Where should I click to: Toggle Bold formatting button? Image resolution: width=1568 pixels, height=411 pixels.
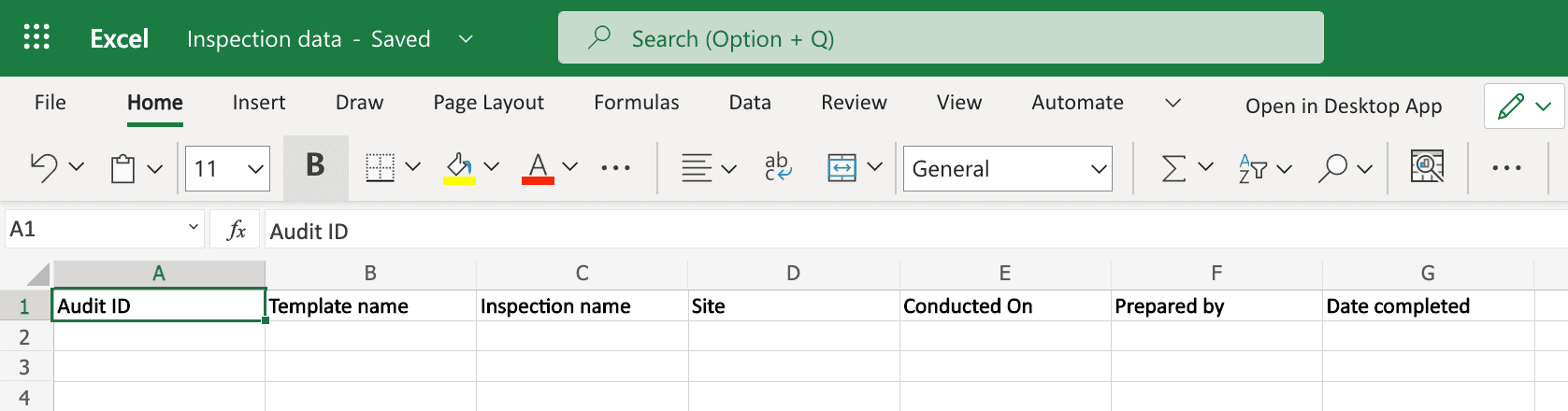(315, 167)
